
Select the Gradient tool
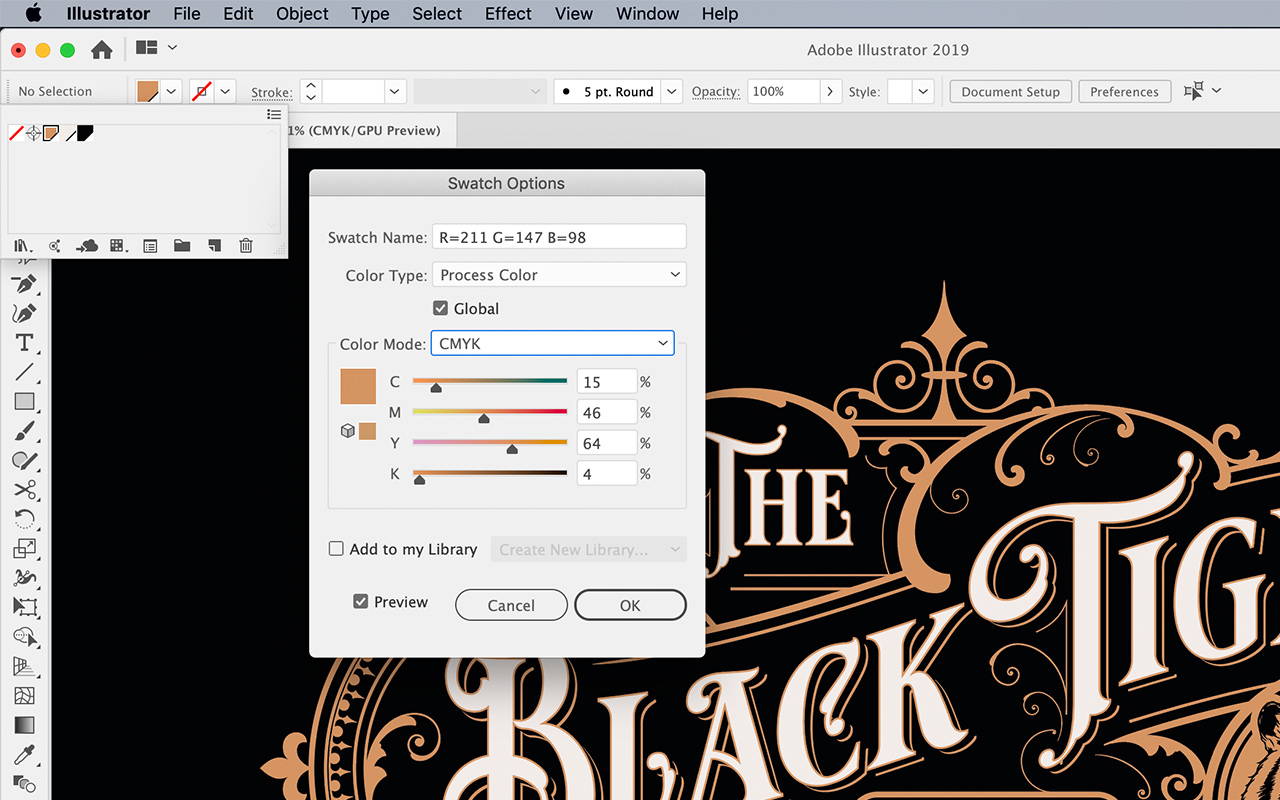pyautogui.click(x=25, y=725)
